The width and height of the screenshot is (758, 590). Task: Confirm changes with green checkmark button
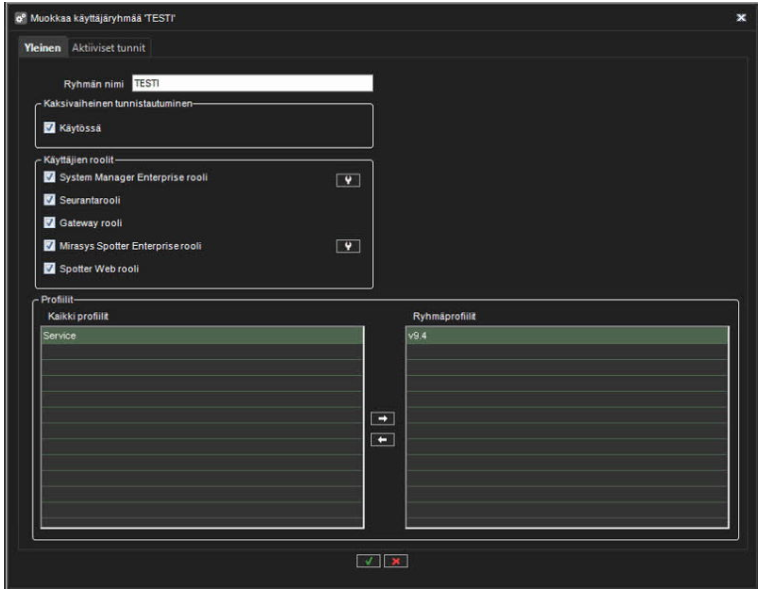pyautogui.click(x=369, y=561)
